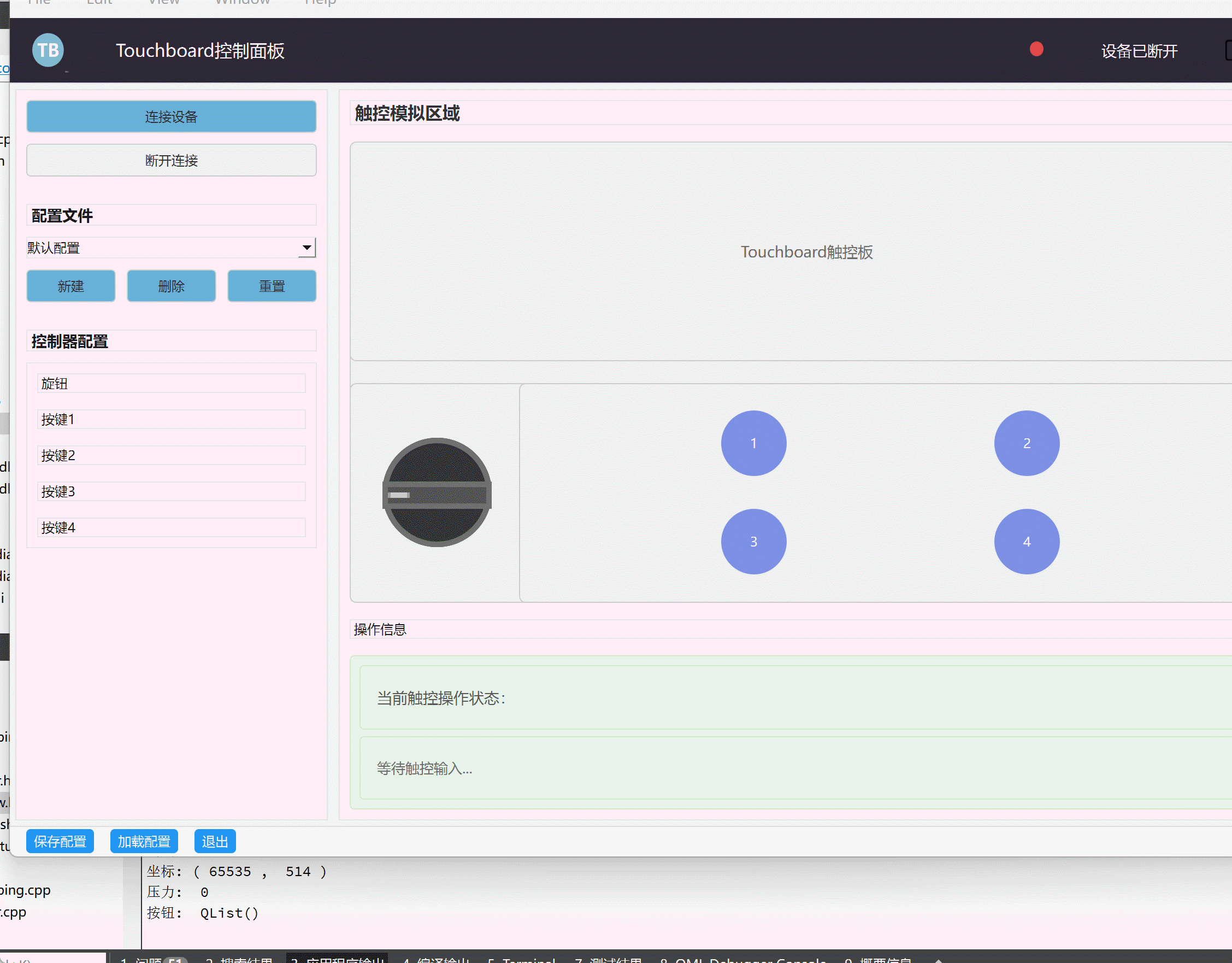This screenshot has width=1232, height=963.
Task: Reset profile with 重置 button
Action: click(272, 286)
